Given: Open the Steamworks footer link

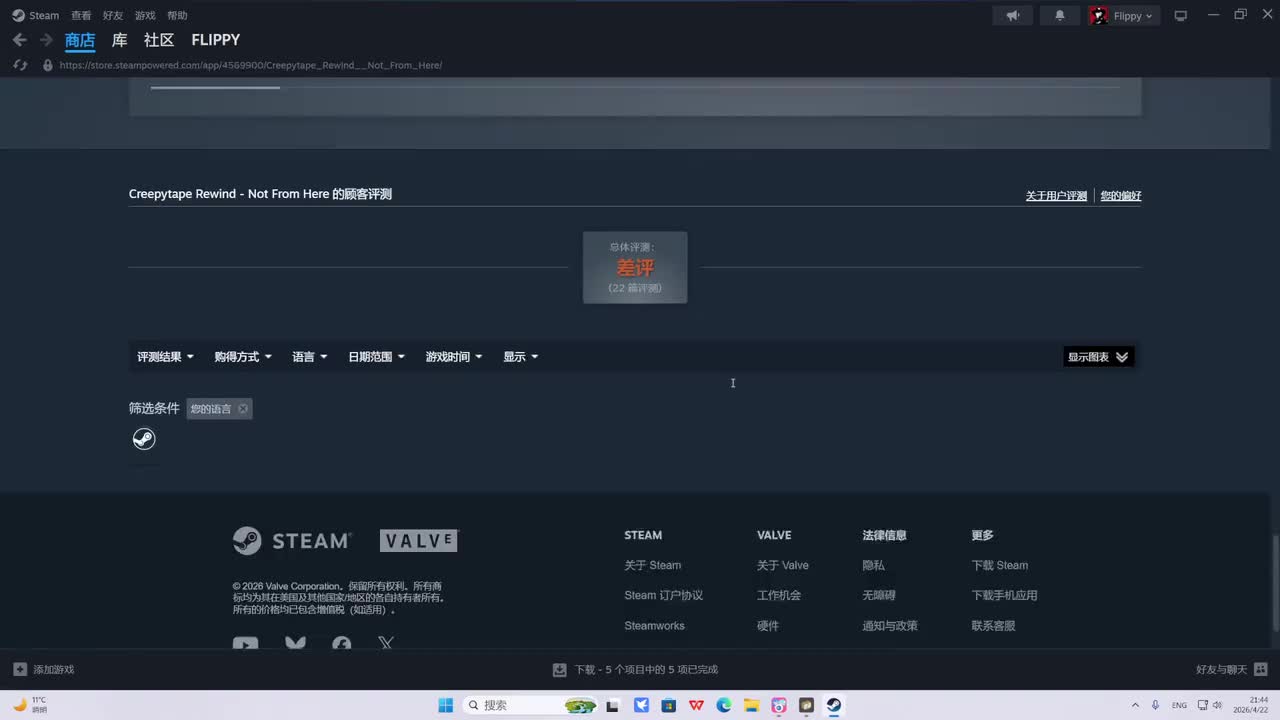Looking at the screenshot, I should click(x=655, y=626).
